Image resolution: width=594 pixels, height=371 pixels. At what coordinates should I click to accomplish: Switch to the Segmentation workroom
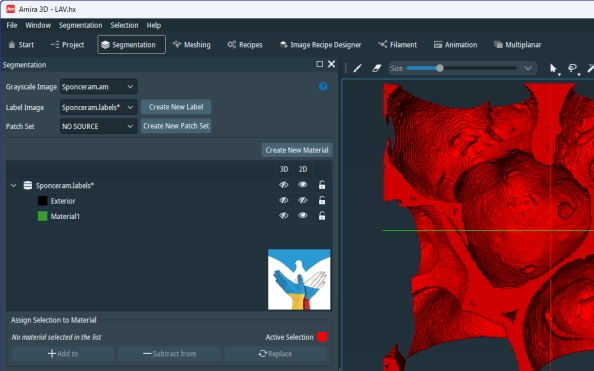pyautogui.click(x=131, y=45)
